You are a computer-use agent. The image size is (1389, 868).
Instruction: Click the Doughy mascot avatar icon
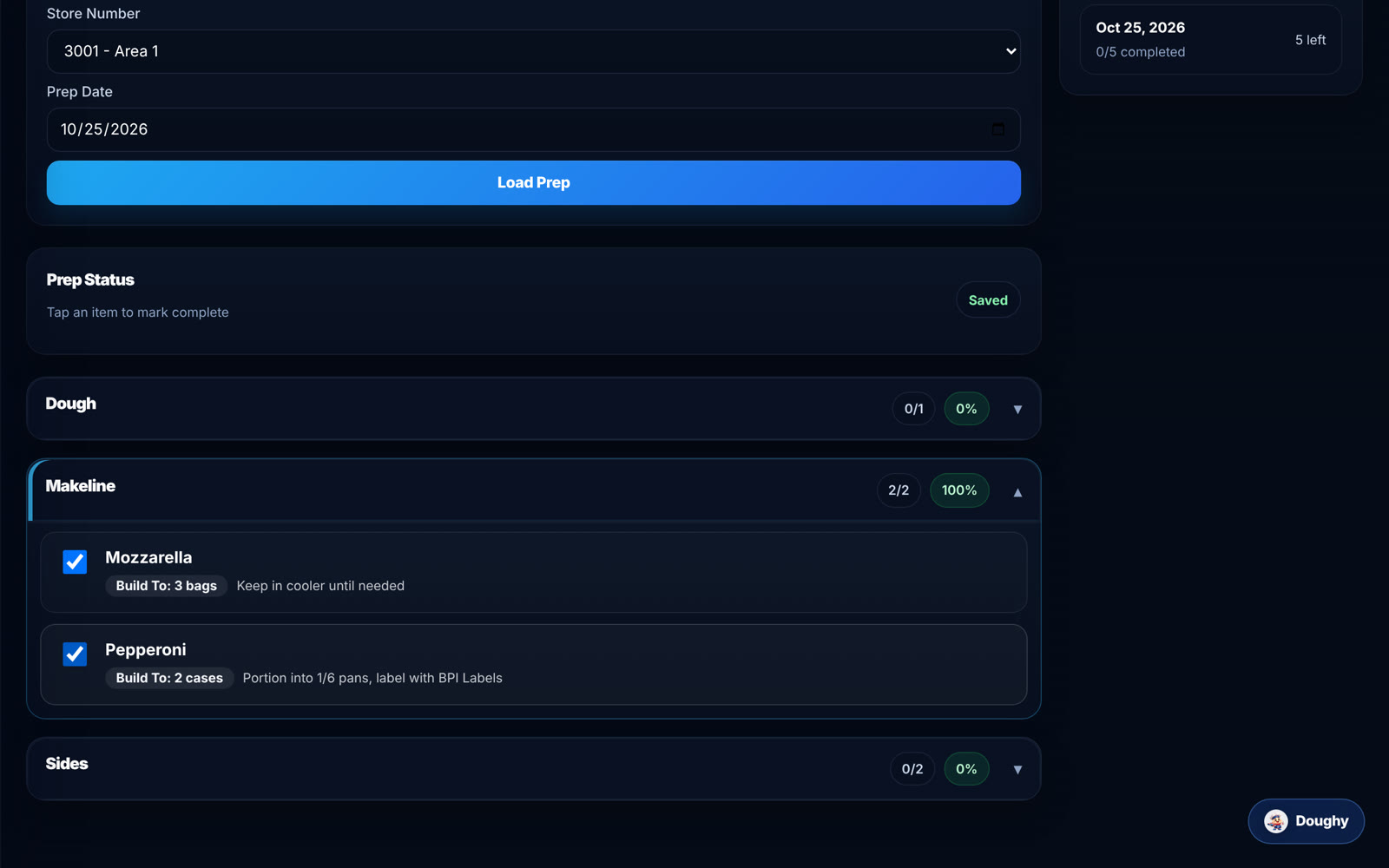[1275, 821]
